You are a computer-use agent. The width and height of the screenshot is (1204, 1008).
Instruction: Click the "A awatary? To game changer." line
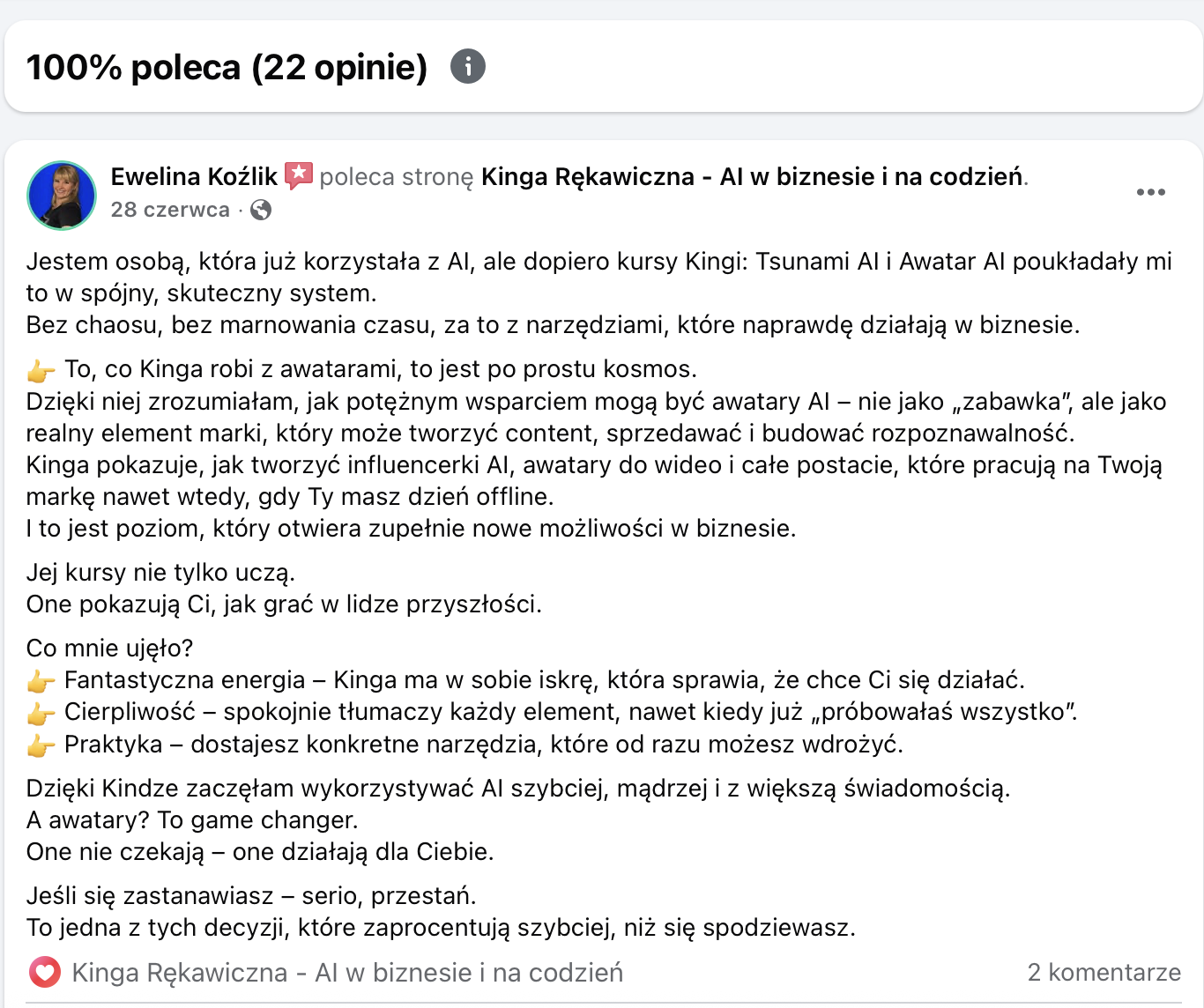[192, 820]
